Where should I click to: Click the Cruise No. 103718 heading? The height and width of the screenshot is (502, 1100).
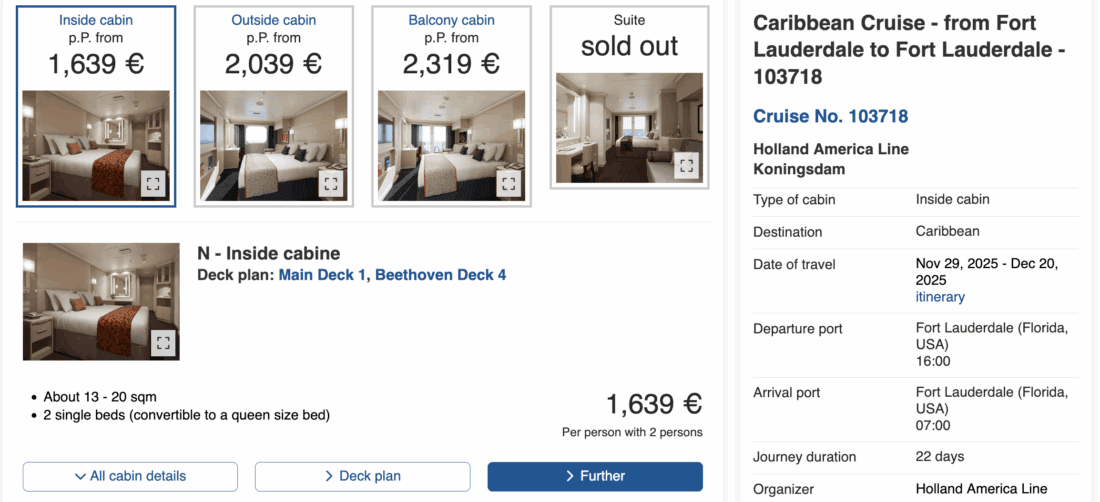[x=830, y=116]
